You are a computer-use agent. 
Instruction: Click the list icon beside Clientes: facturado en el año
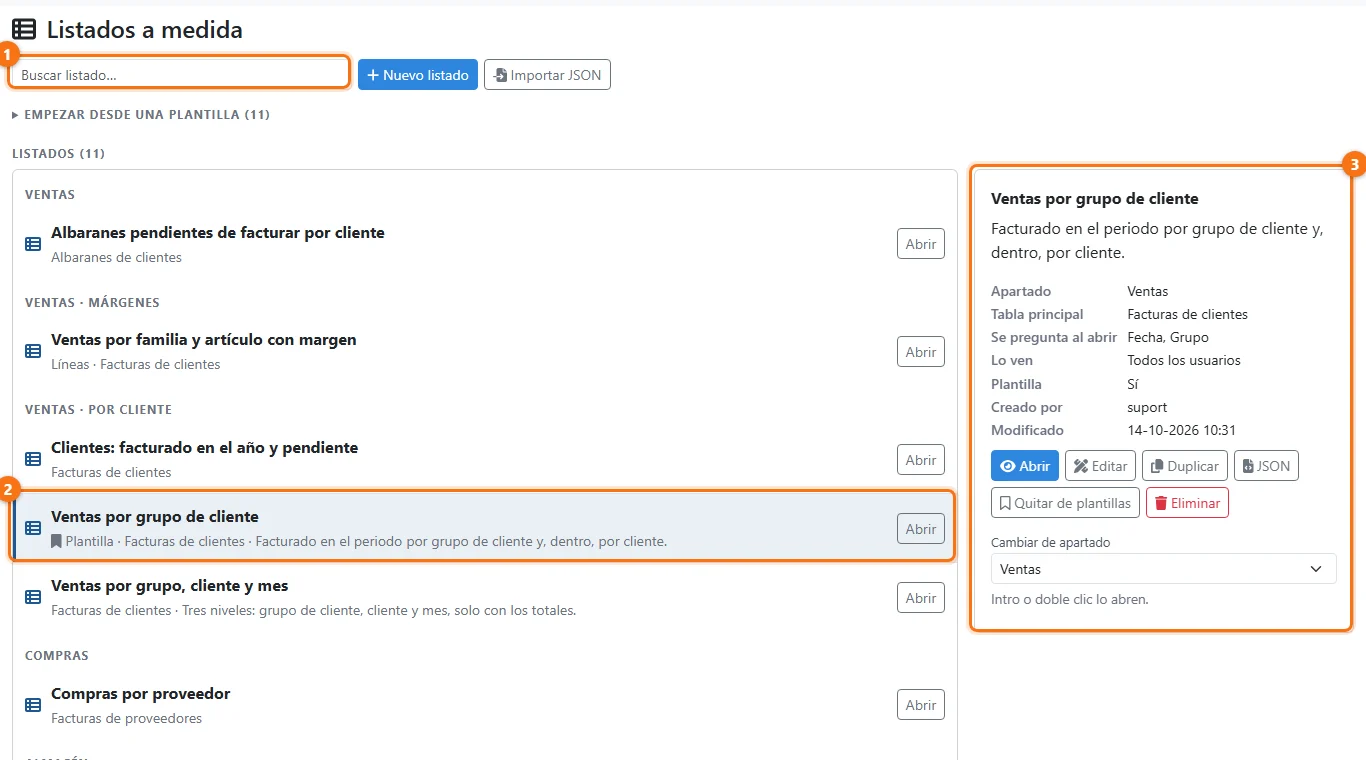pyautogui.click(x=33, y=459)
